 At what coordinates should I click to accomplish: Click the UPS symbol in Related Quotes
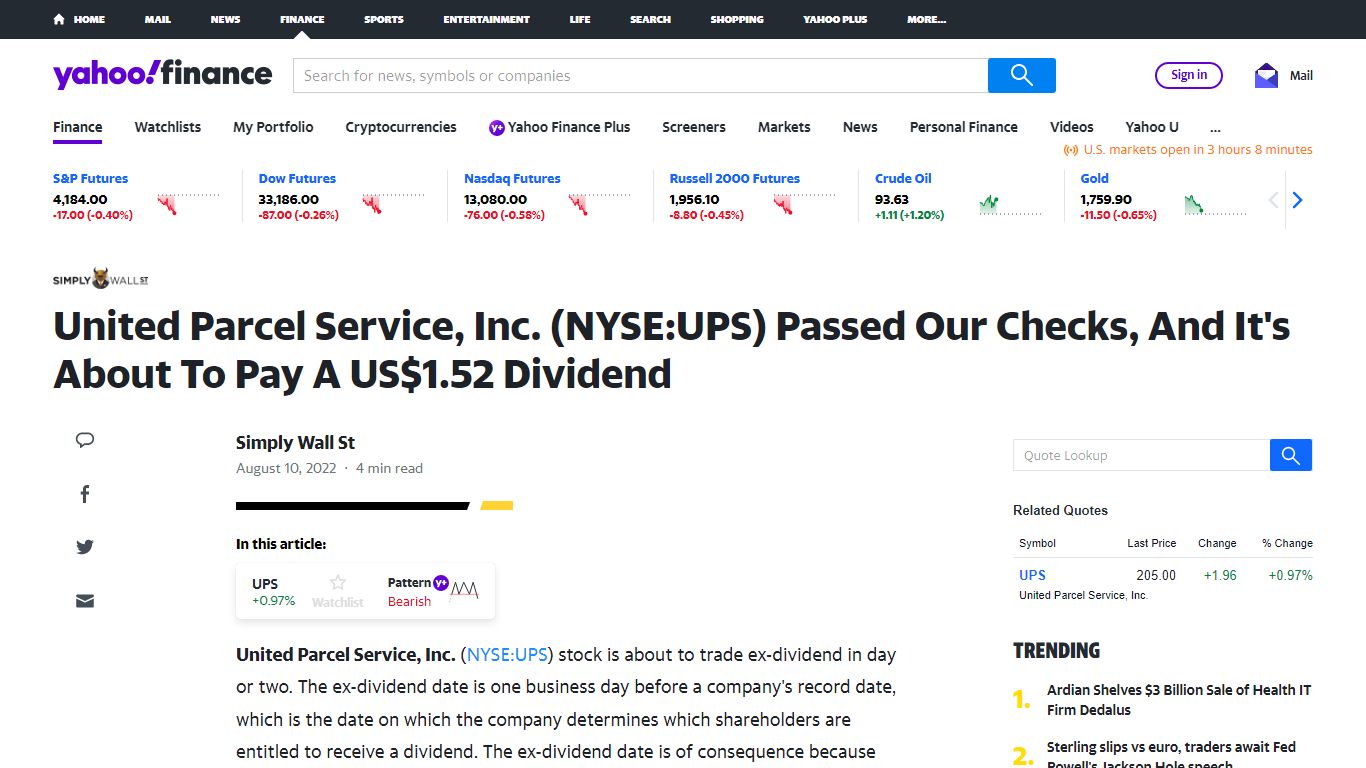click(1032, 575)
